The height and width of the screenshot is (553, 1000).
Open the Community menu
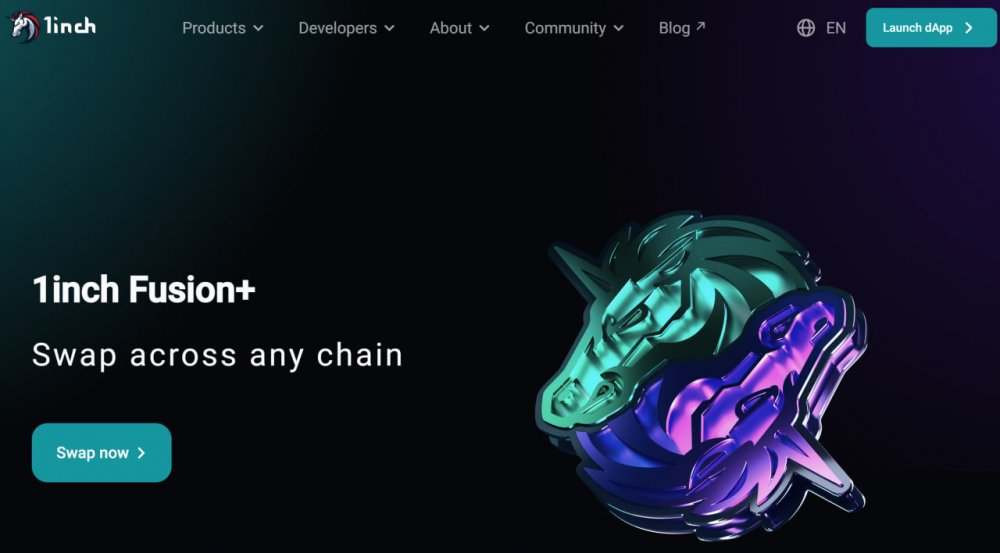(x=574, y=28)
